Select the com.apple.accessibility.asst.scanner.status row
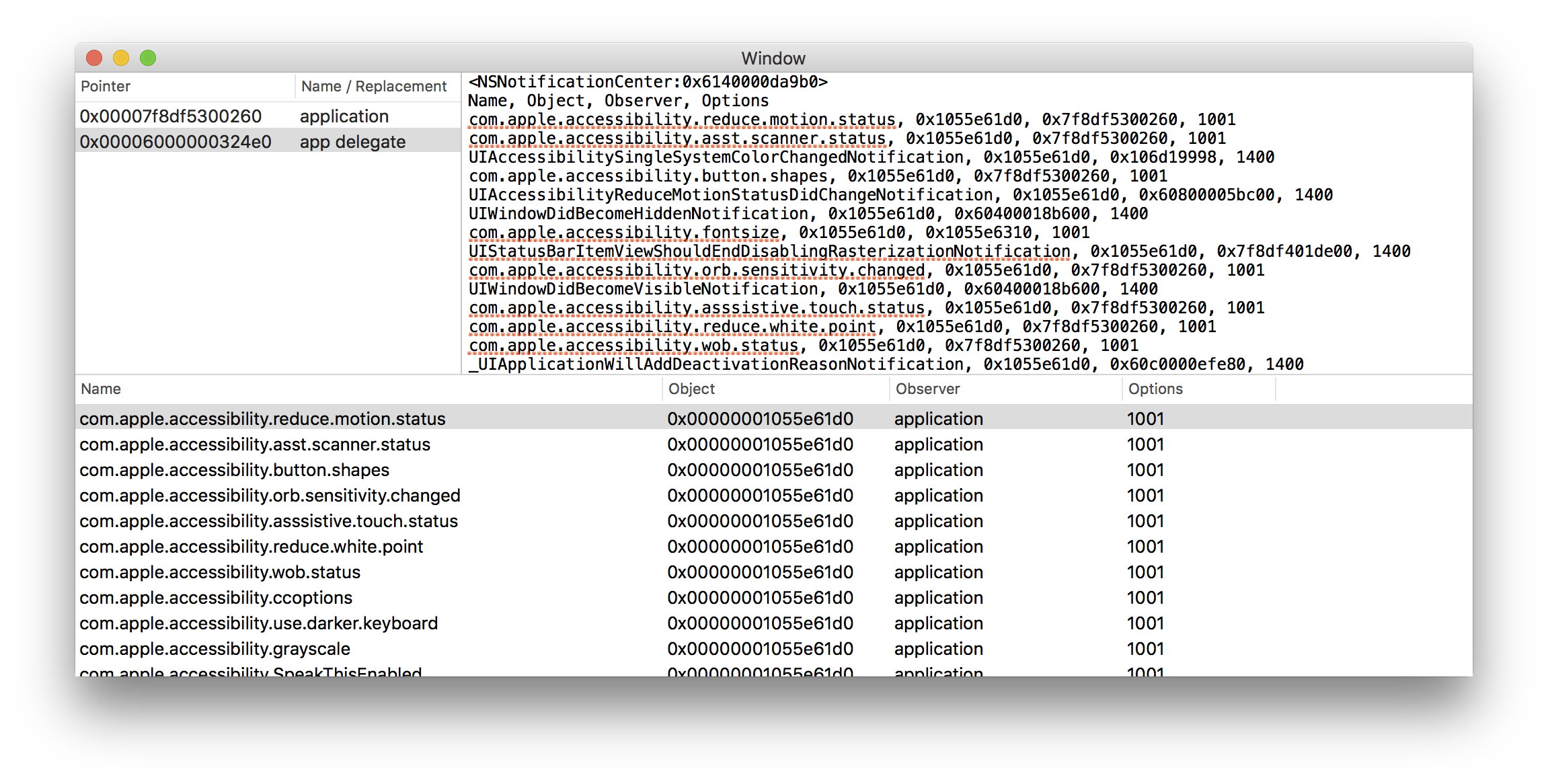Image resolution: width=1548 pixels, height=784 pixels. click(x=256, y=444)
